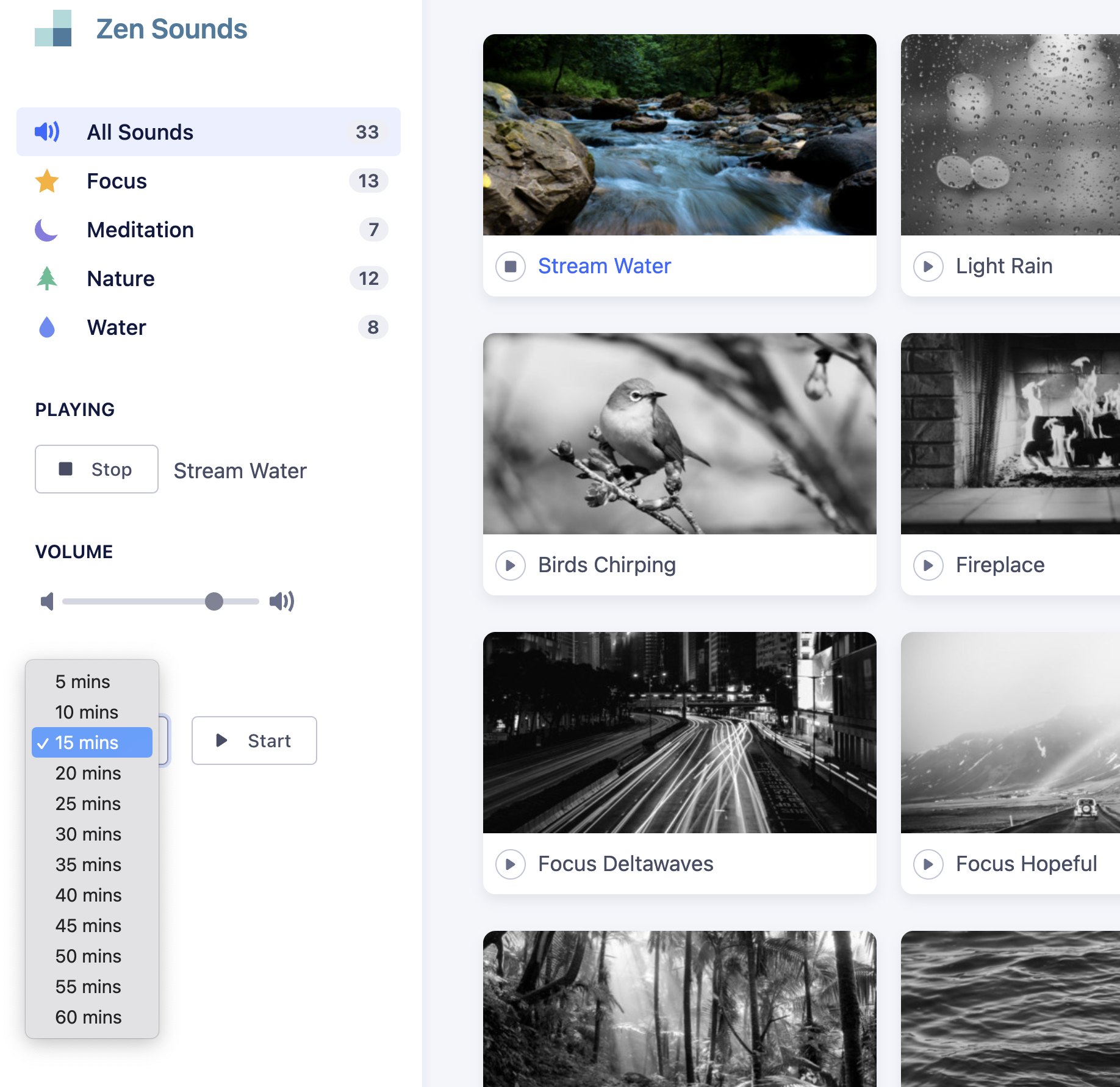The image size is (1120, 1087).
Task: Play the Light Rain sound
Action: [x=928, y=267]
